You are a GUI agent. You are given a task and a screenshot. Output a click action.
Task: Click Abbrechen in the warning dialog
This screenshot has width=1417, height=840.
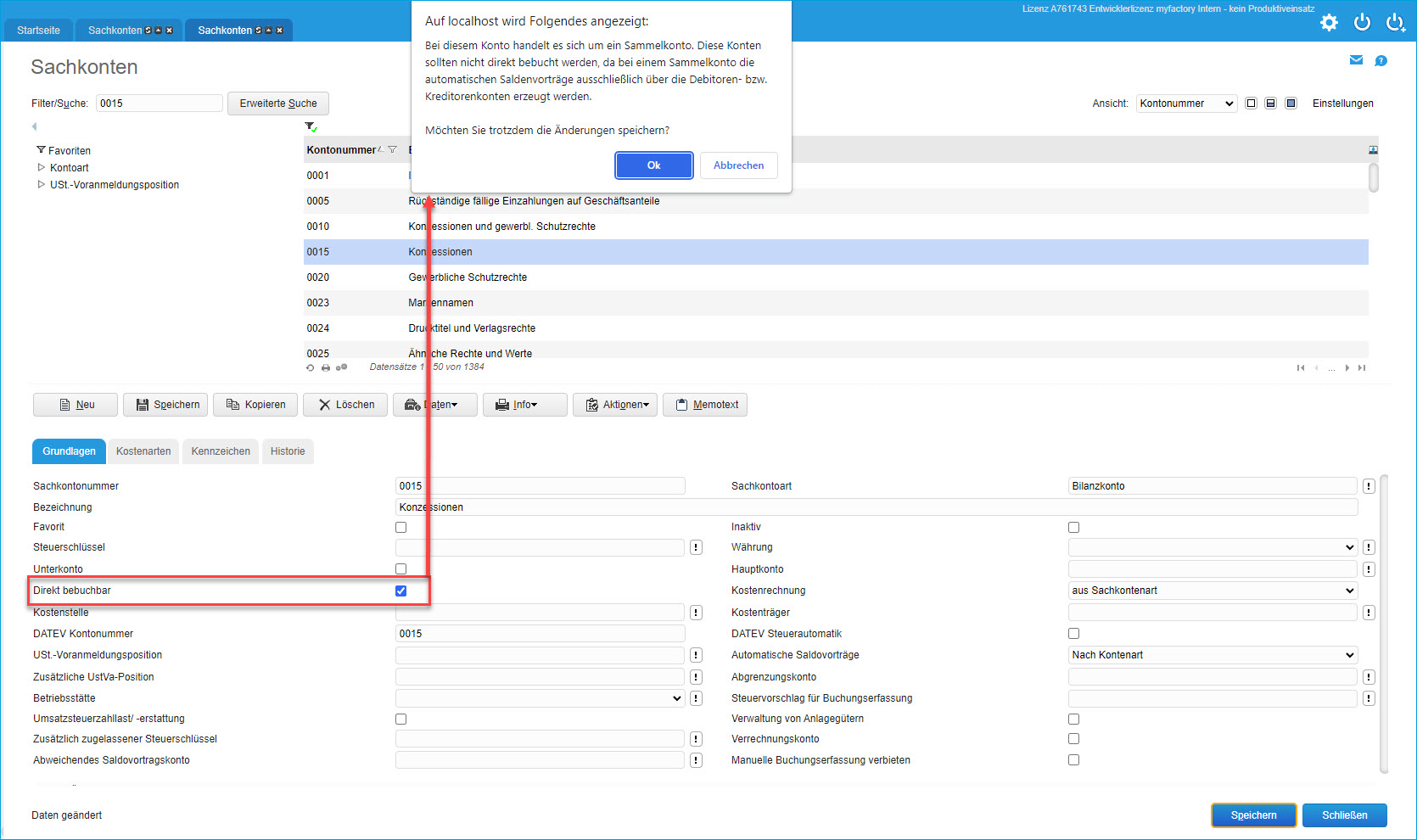[738, 165]
